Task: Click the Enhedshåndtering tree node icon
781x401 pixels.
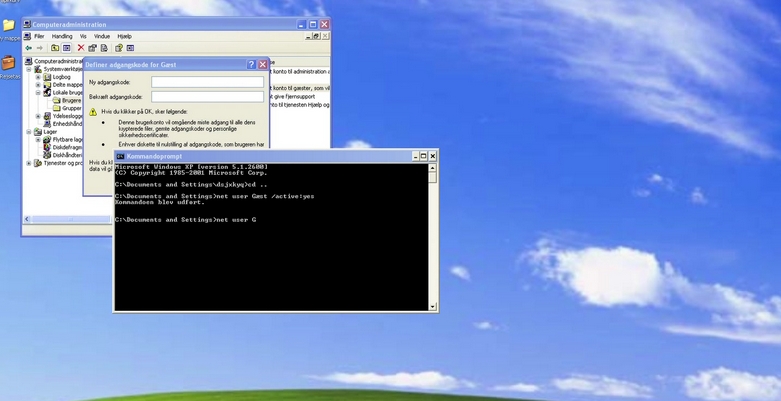Action: click(x=47, y=124)
